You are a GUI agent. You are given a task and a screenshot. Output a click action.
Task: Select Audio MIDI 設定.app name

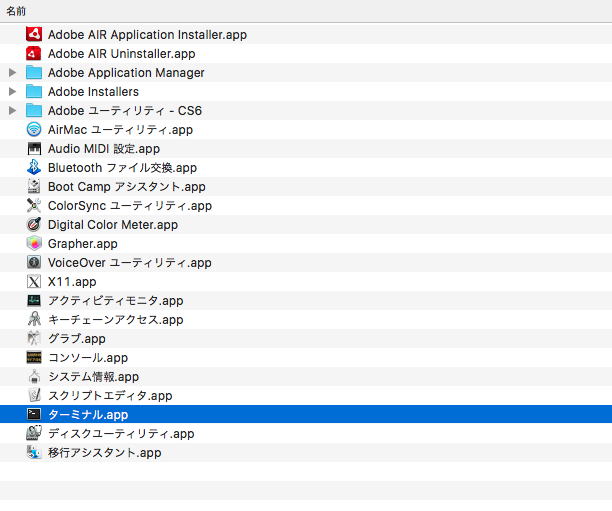(x=104, y=149)
